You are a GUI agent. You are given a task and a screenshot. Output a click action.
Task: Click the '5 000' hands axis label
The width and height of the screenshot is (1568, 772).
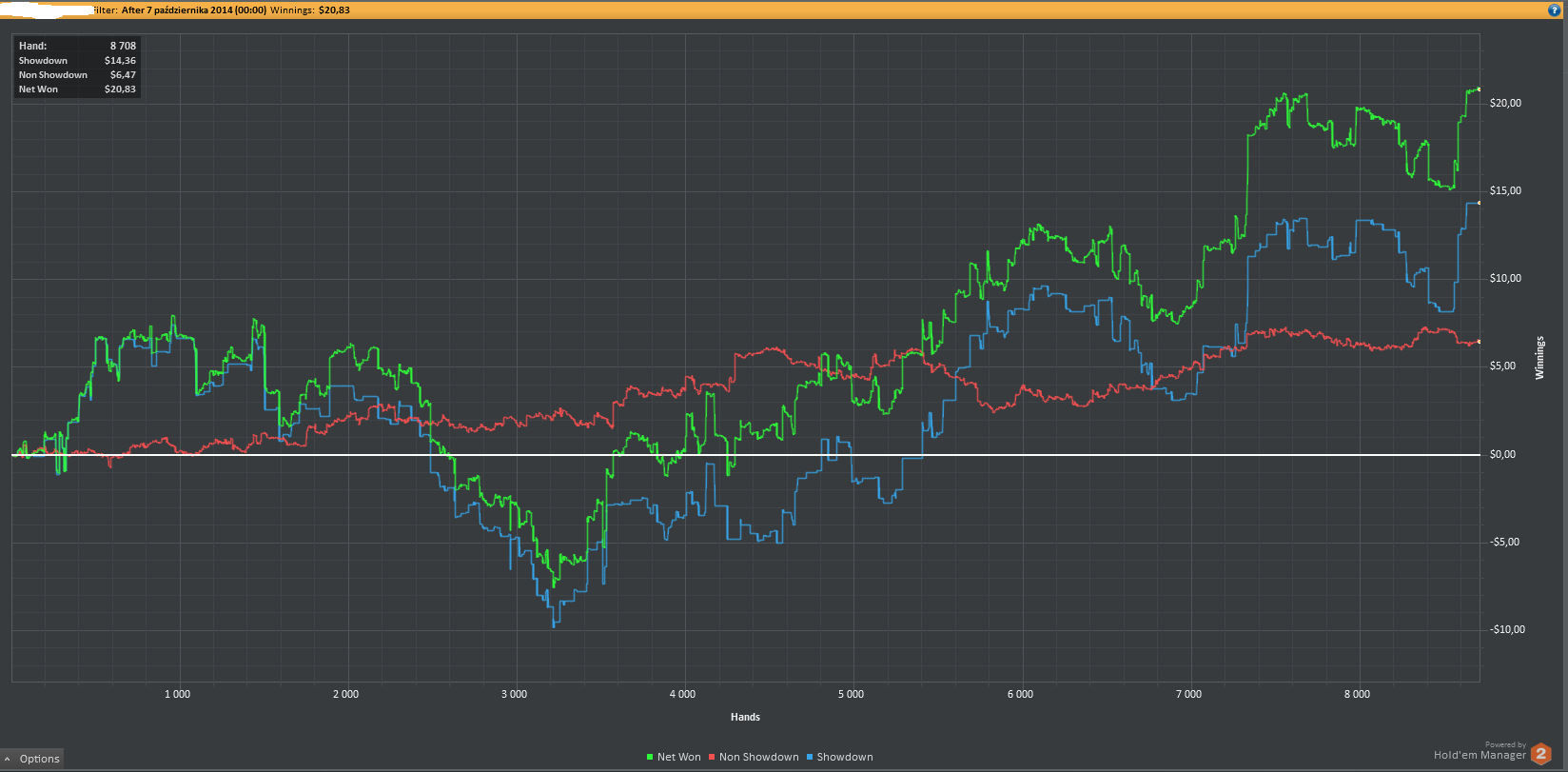[x=851, y=694]
